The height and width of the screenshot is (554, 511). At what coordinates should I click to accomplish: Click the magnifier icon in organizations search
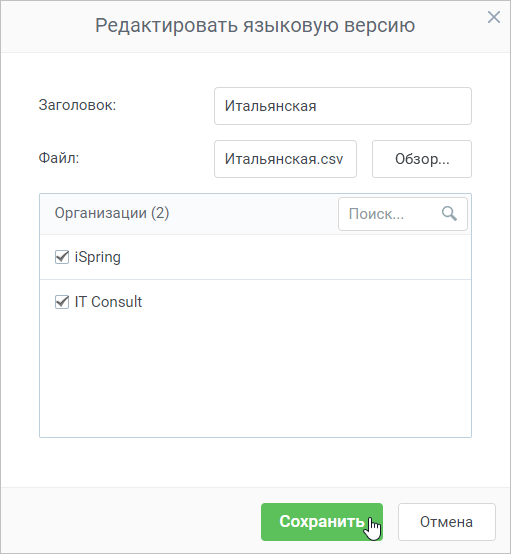click(x=449, y=214)
